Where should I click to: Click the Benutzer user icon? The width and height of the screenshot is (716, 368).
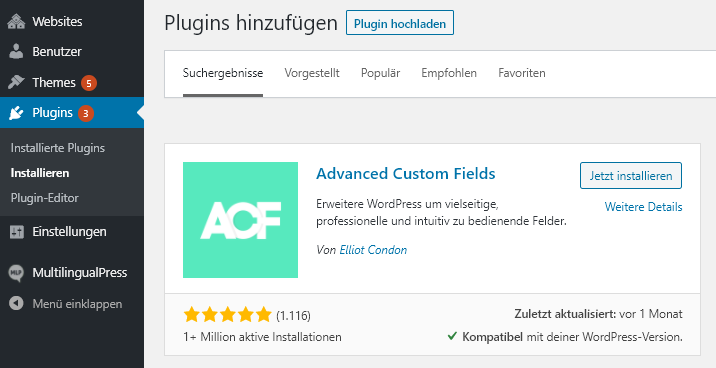click(x=16, y=52)
